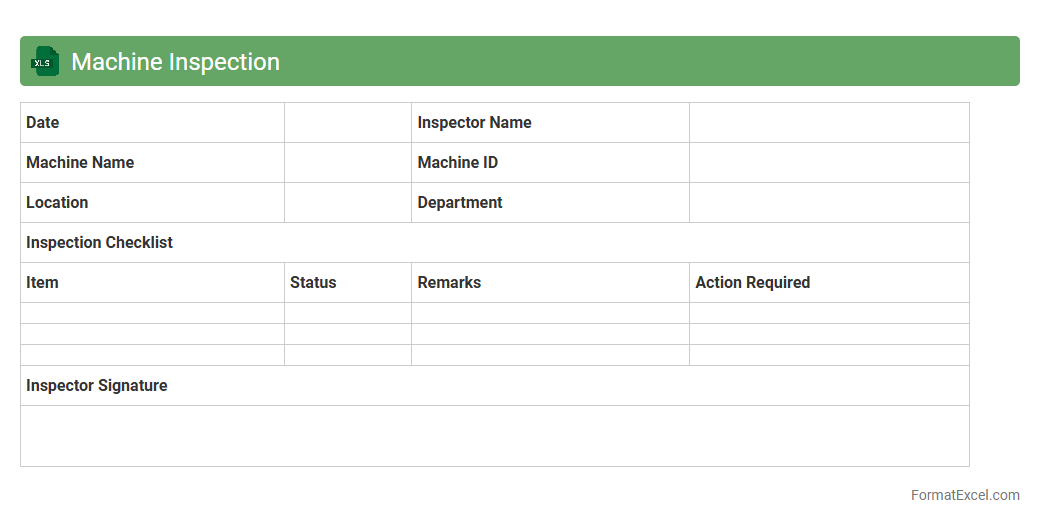Select first blank cell under Action Required
This screenshot has height=524, width=1040.
[828, 313]
